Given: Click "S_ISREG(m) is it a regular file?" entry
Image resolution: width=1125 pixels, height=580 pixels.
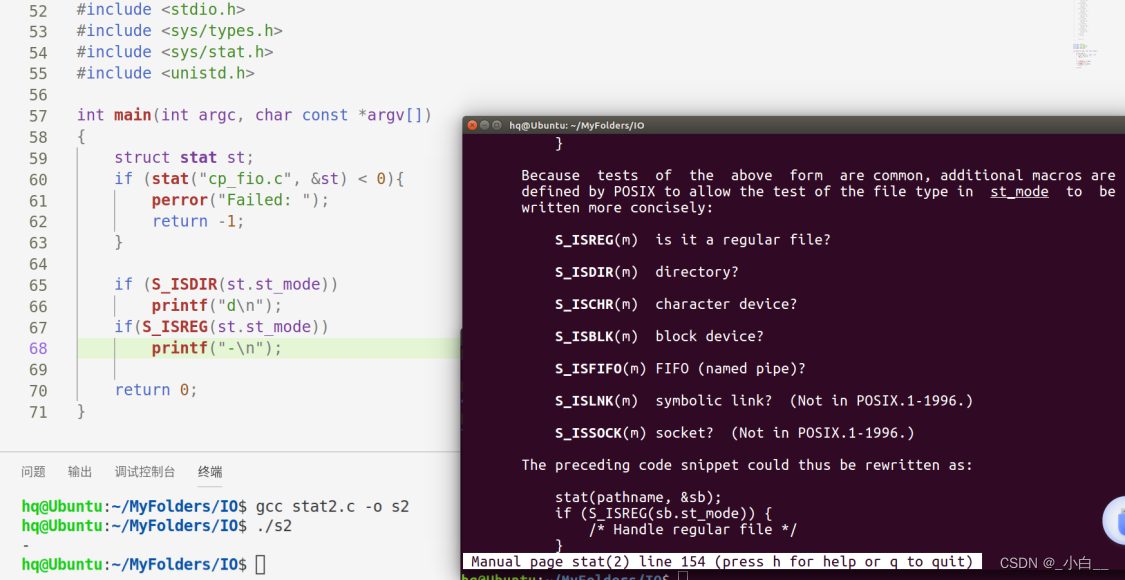Looking at the screenshot, I should pos(692,240).
